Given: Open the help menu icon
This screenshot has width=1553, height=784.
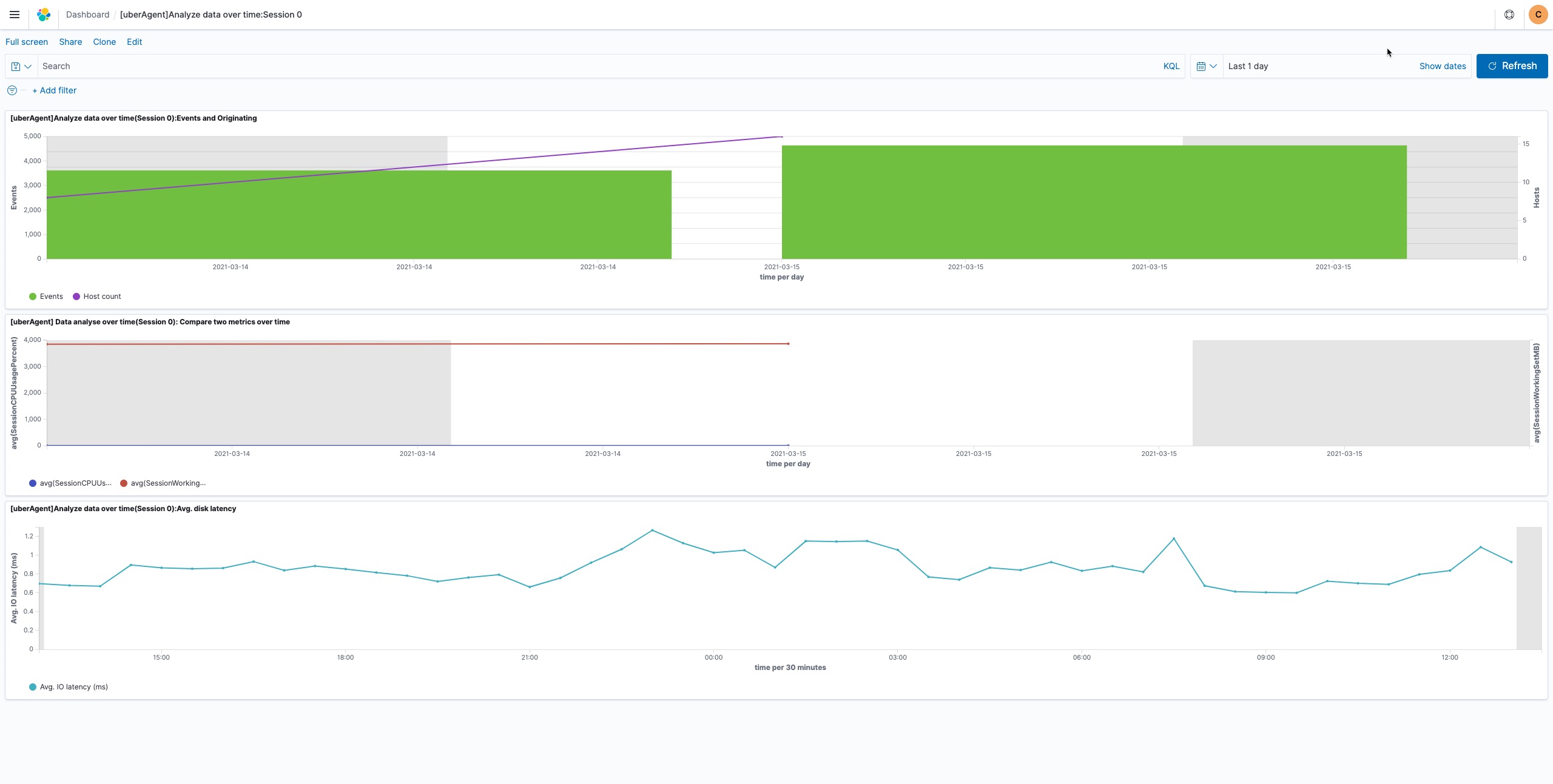Looking at the screenshot, I should [x=1509, y=15].
